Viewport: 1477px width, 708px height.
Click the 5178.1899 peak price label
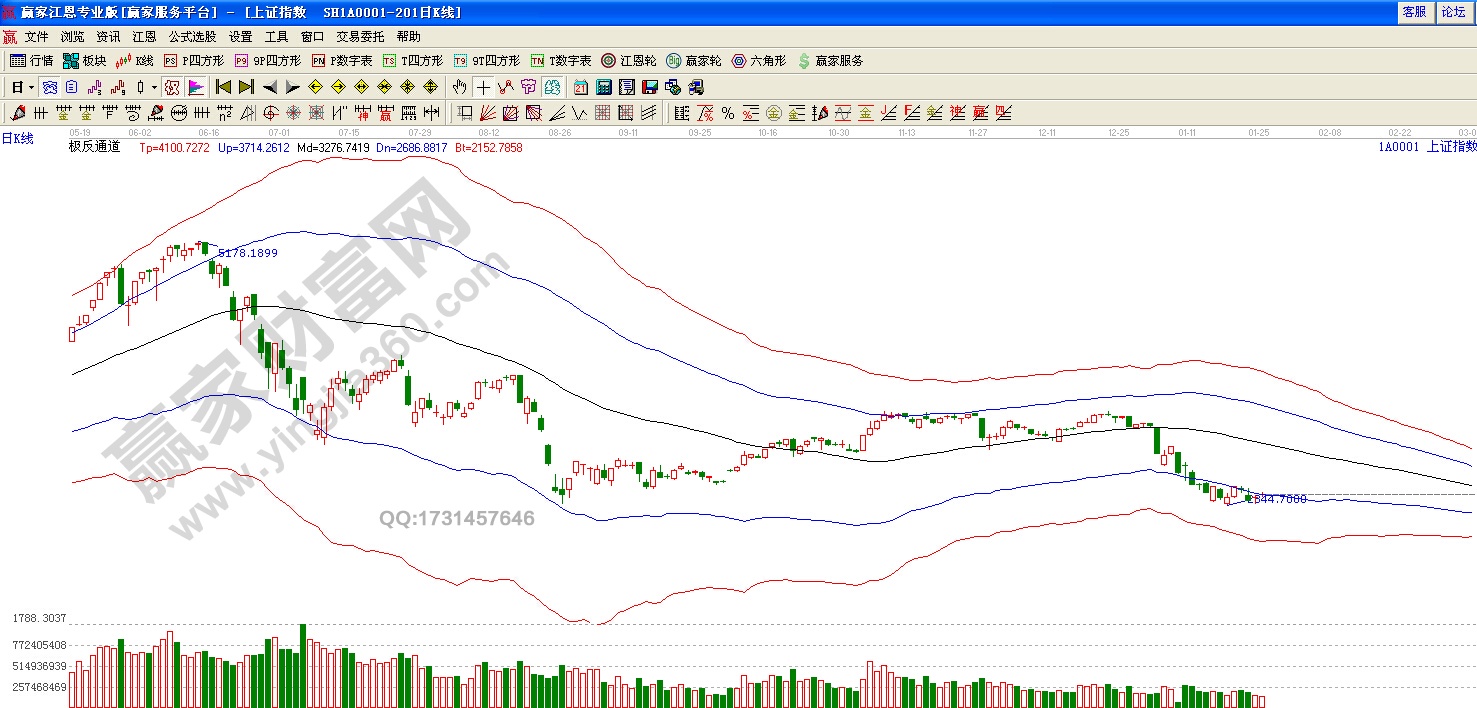247,253
